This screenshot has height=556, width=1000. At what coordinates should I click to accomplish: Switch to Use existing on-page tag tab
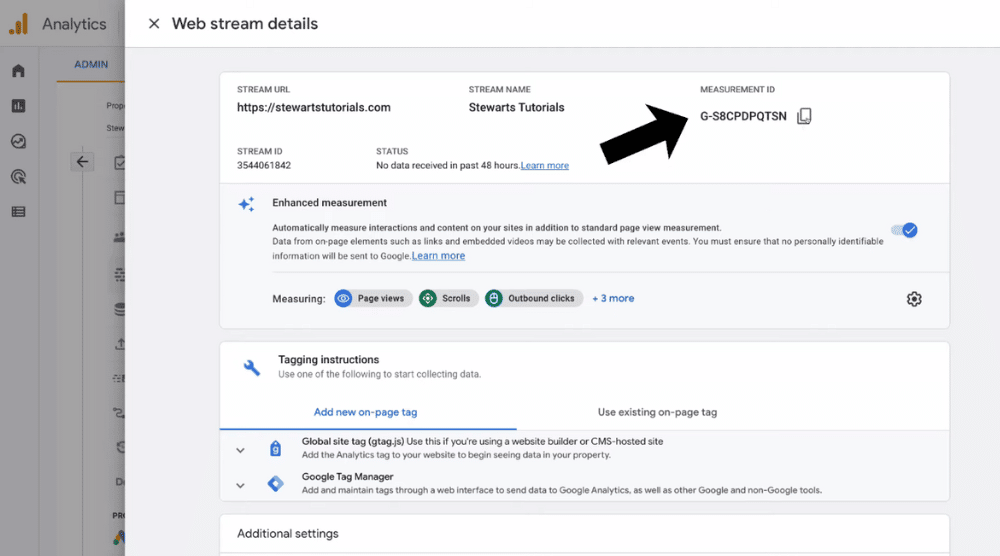(x=658, y=412)
